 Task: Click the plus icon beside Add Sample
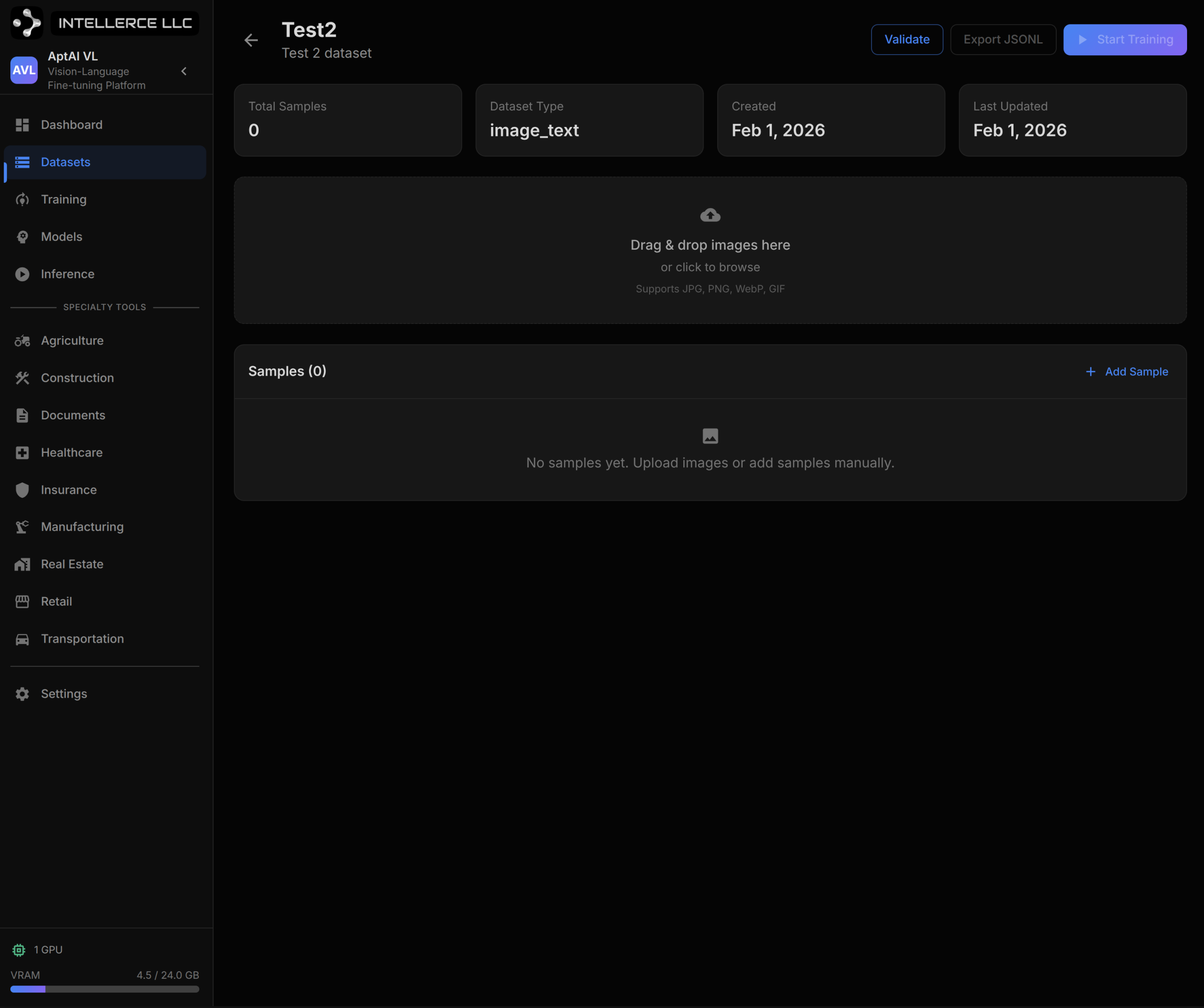[x=1091, y=372]
